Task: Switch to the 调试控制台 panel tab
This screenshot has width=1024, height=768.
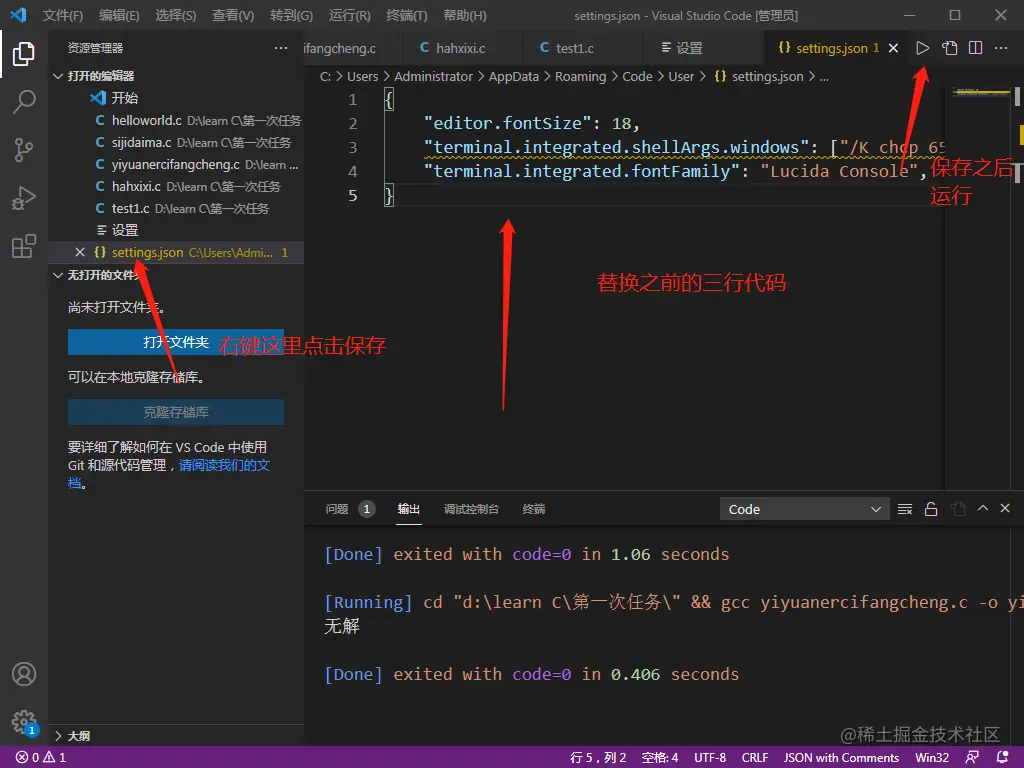Action: coord(471,509)
